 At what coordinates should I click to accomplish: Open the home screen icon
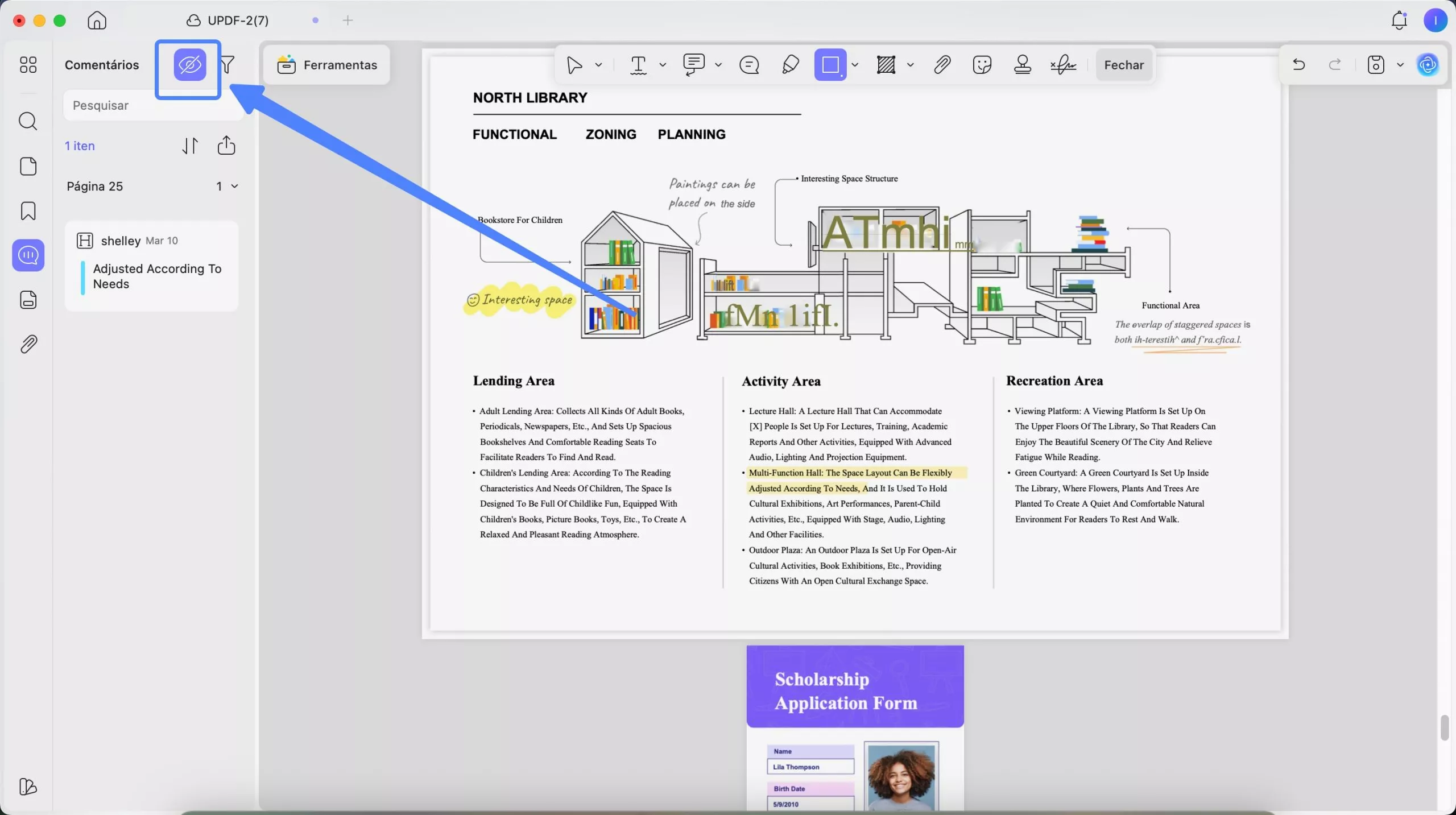tap(97, 20)
